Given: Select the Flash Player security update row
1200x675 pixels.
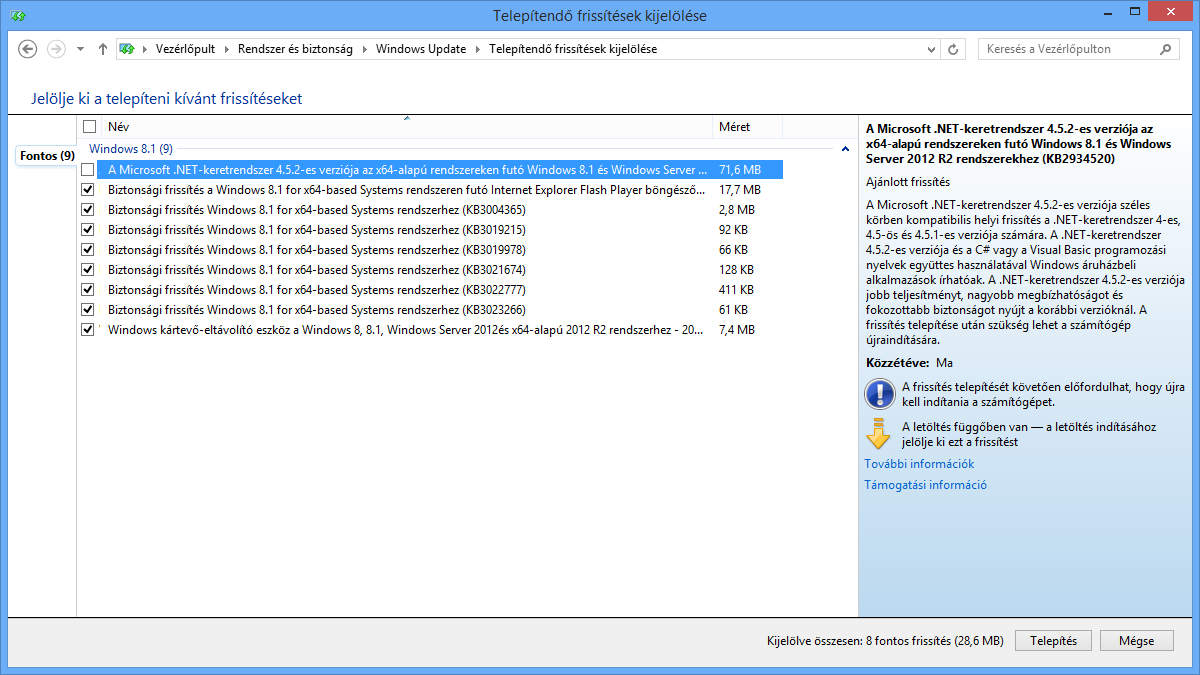Looking at the screenshot, I should (x=430, y=190).
